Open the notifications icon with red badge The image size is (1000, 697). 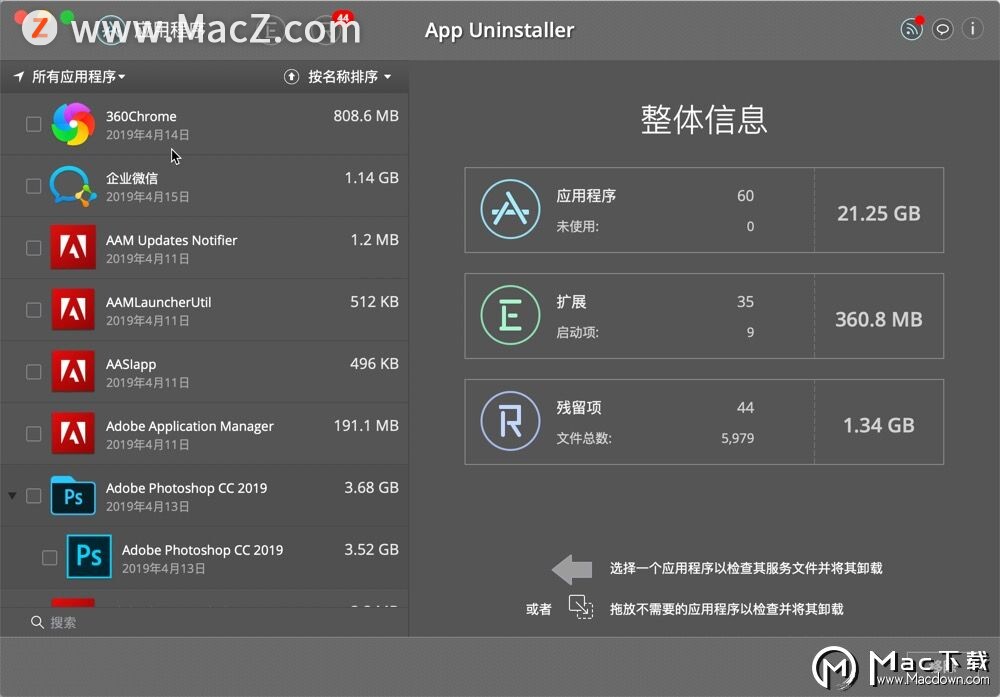(x=911, y=29)
